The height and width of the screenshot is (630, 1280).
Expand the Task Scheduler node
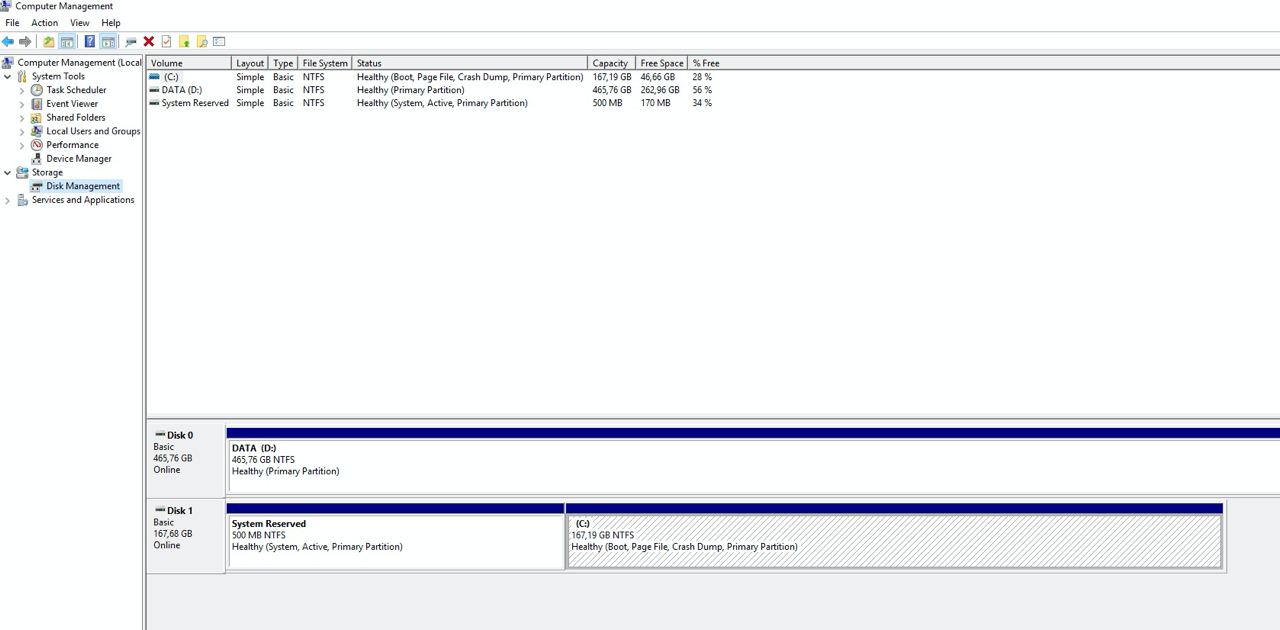[22, 90]
